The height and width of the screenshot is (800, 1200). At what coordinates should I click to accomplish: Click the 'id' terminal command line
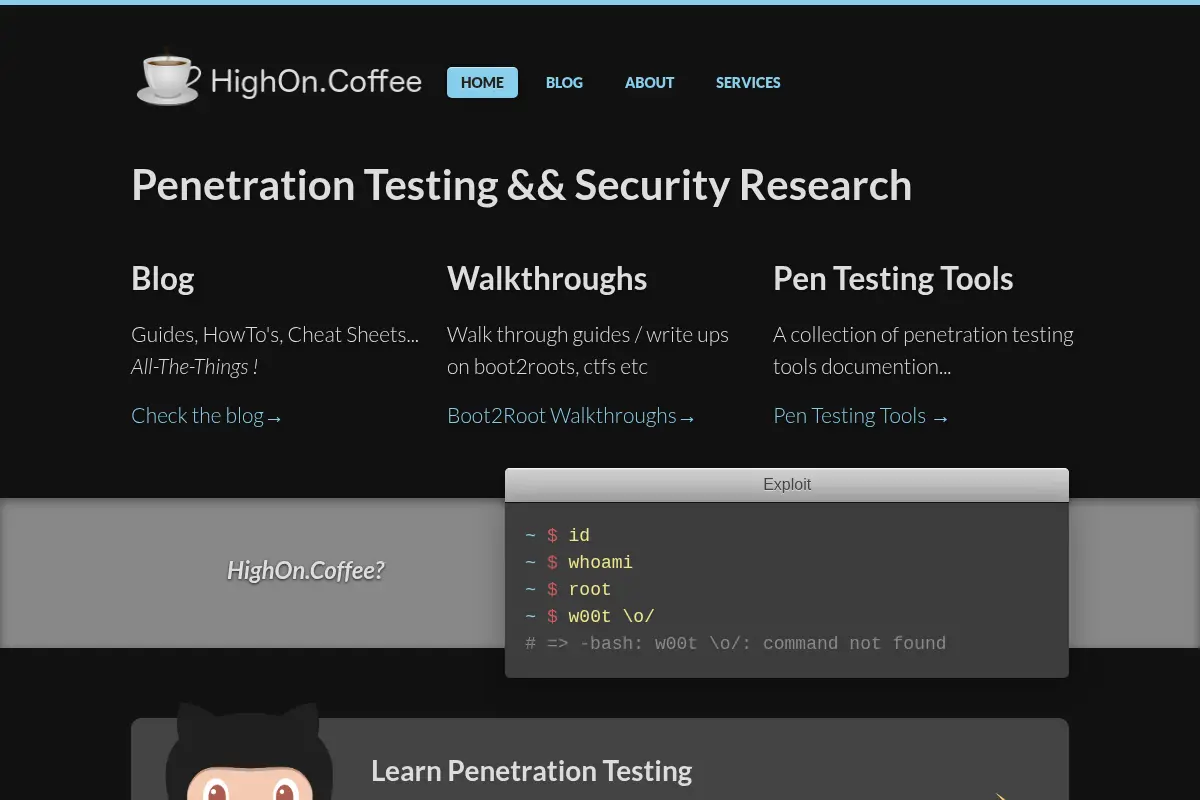(557, 535)
